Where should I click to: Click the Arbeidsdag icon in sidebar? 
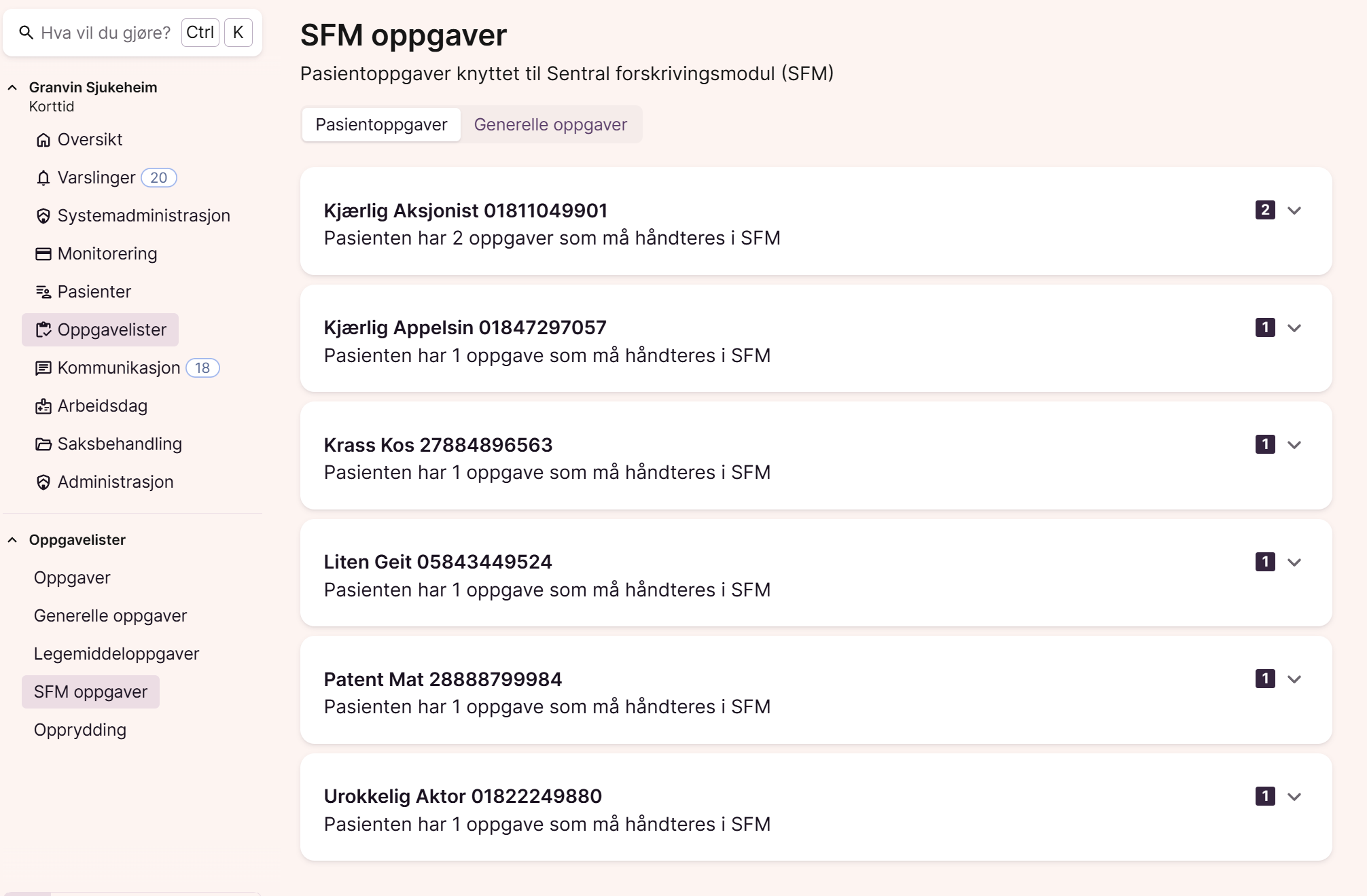43,406
